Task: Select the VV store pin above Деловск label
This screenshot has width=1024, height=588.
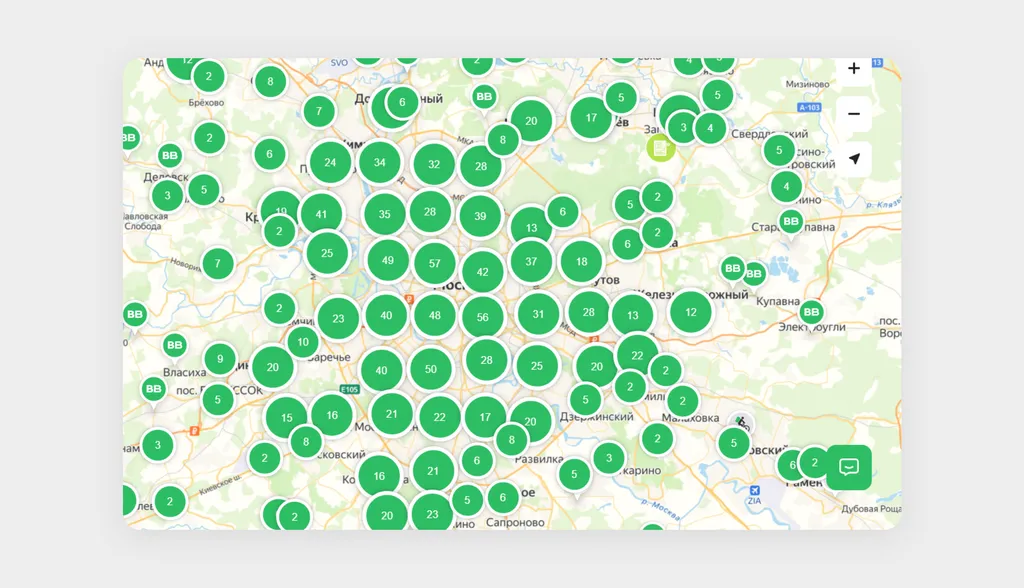Action: pos(170,155)
